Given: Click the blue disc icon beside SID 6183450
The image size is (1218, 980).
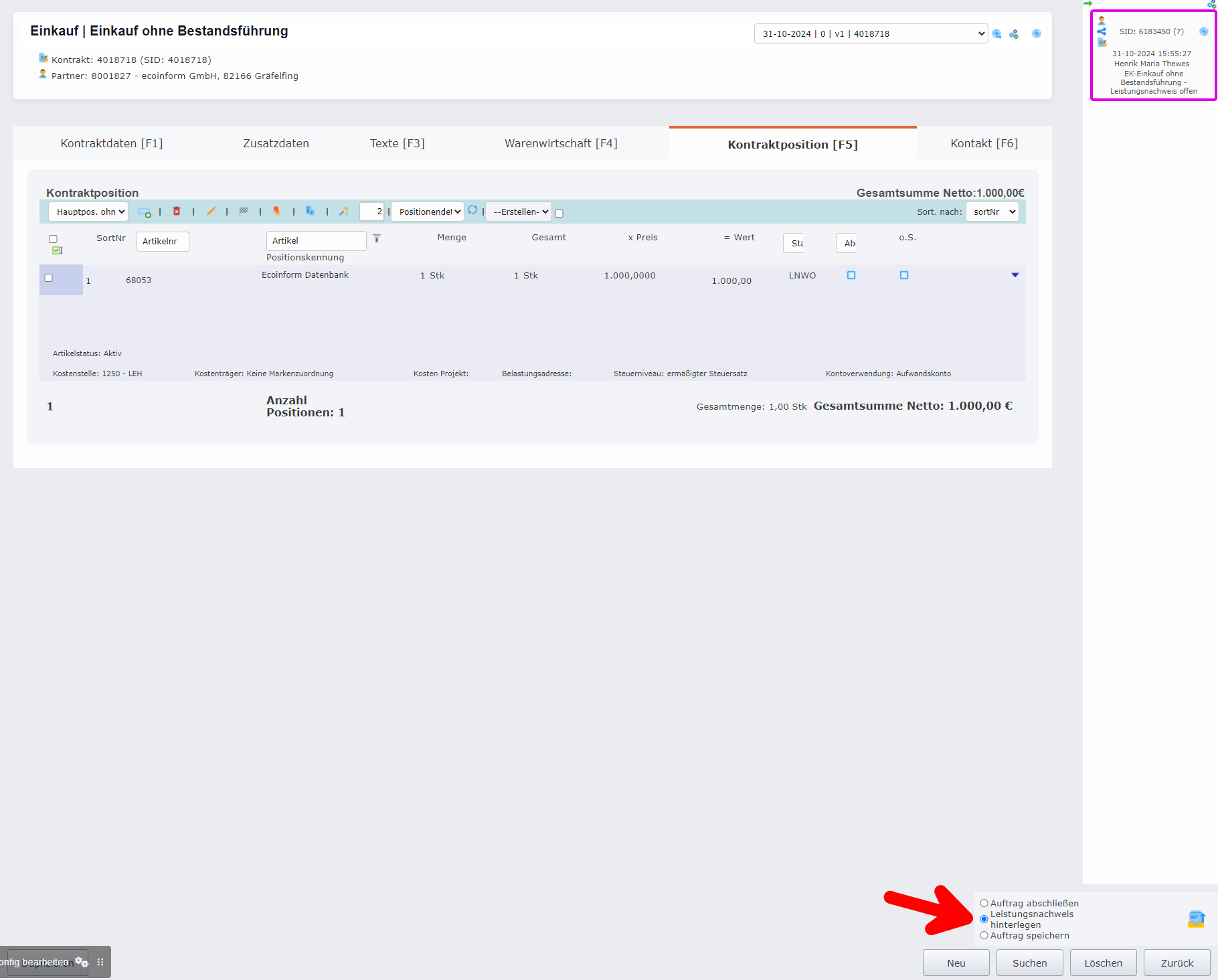Looking at the screenshot, I should tap(1203, 32).
